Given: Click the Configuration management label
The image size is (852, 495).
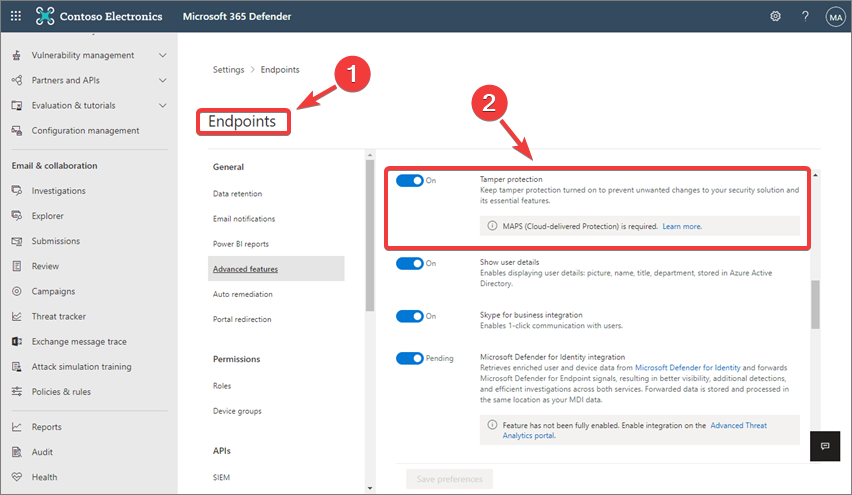Looking at the screenshot, I should click(85, 130).
